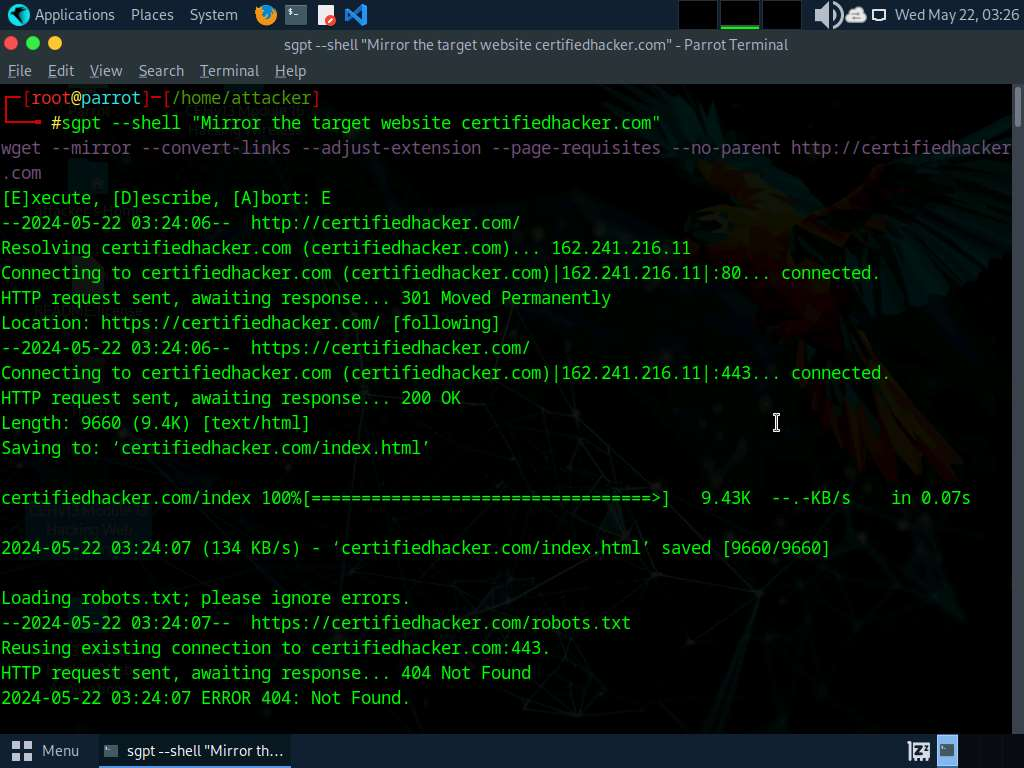Image resolution: width=1024 pixels, height=768 pixels.
Task: Click the Terminal menu item
Action: pyautogui.click(x=229, y=71)
